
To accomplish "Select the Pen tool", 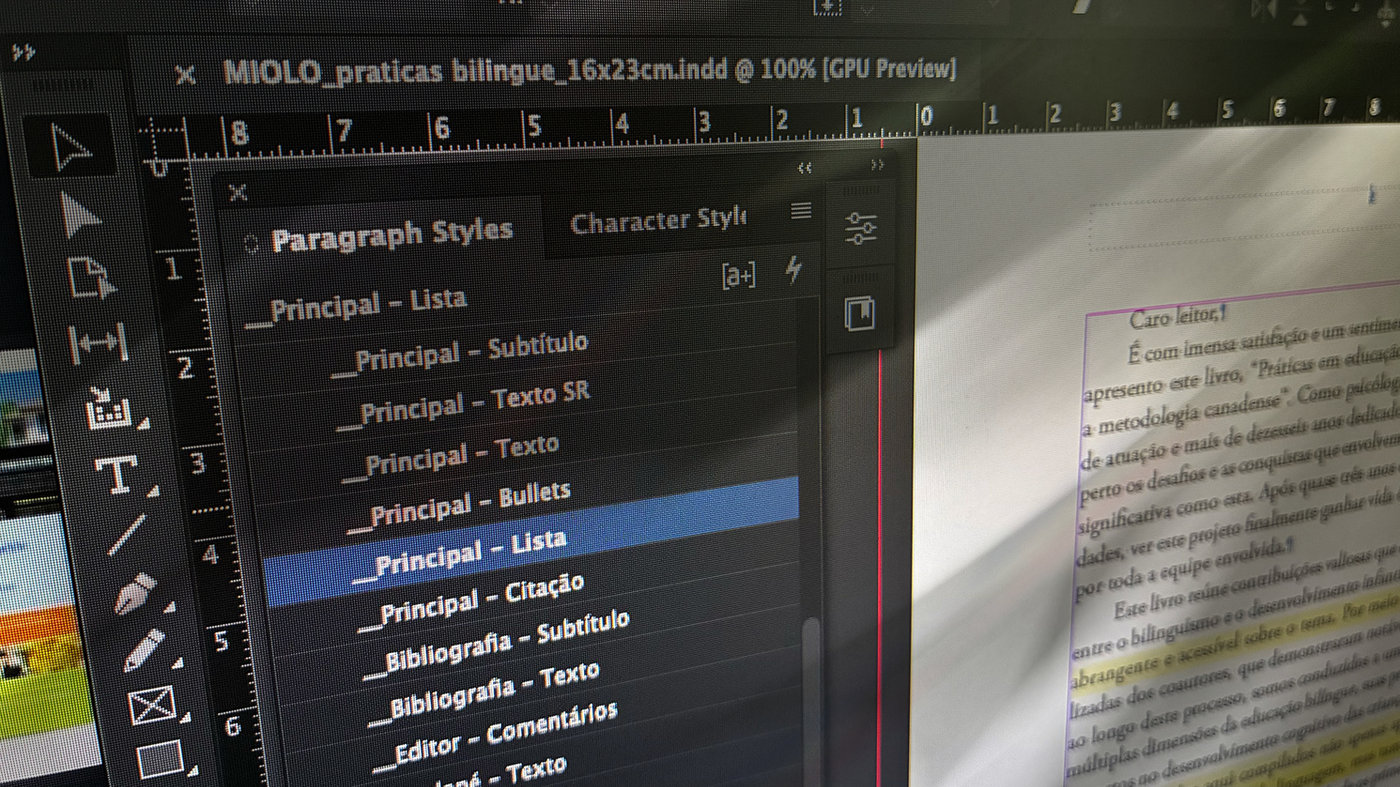I will click(x=135, y=594).
